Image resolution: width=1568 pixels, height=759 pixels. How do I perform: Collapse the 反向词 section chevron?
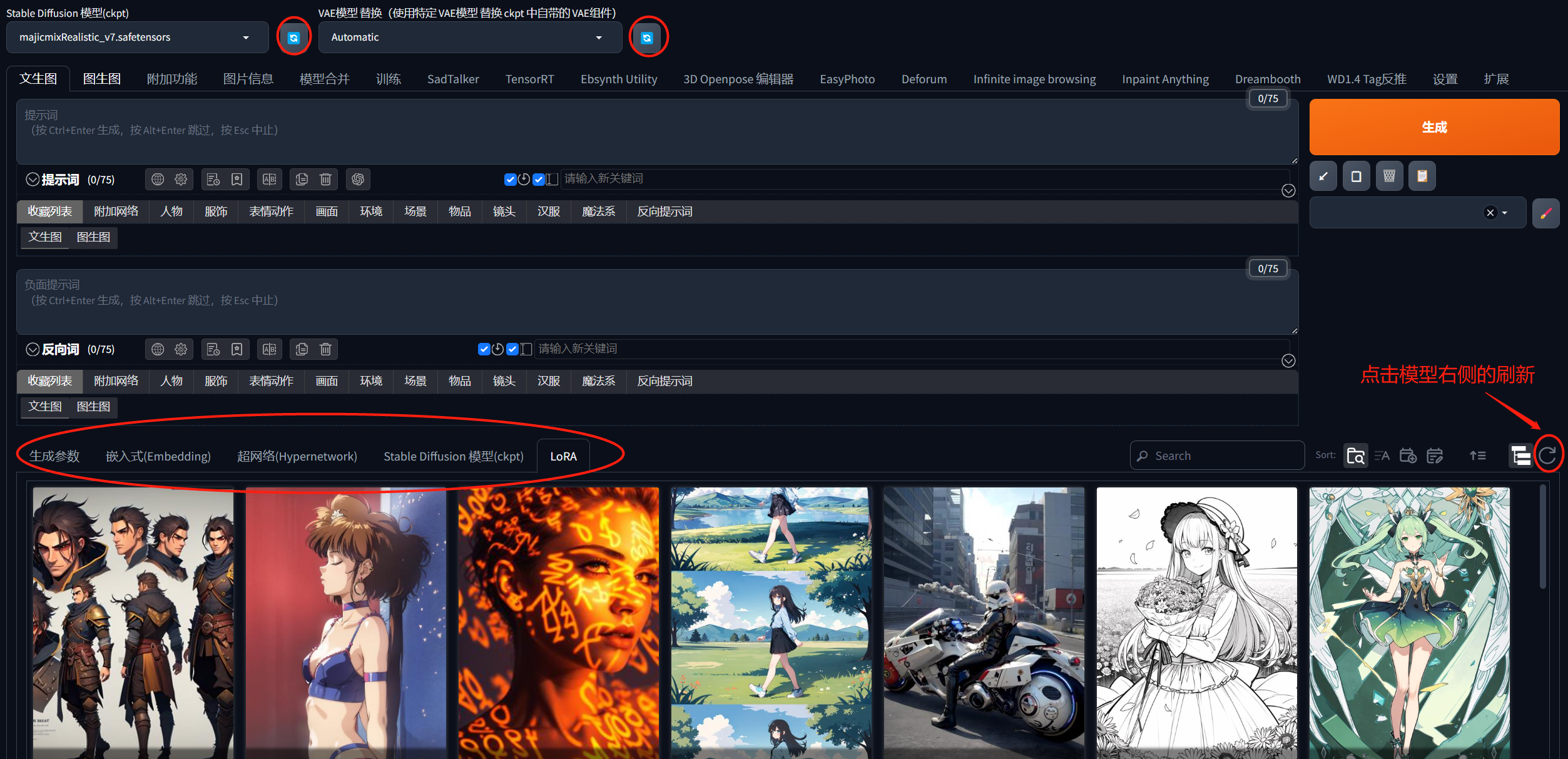(33, 349)
